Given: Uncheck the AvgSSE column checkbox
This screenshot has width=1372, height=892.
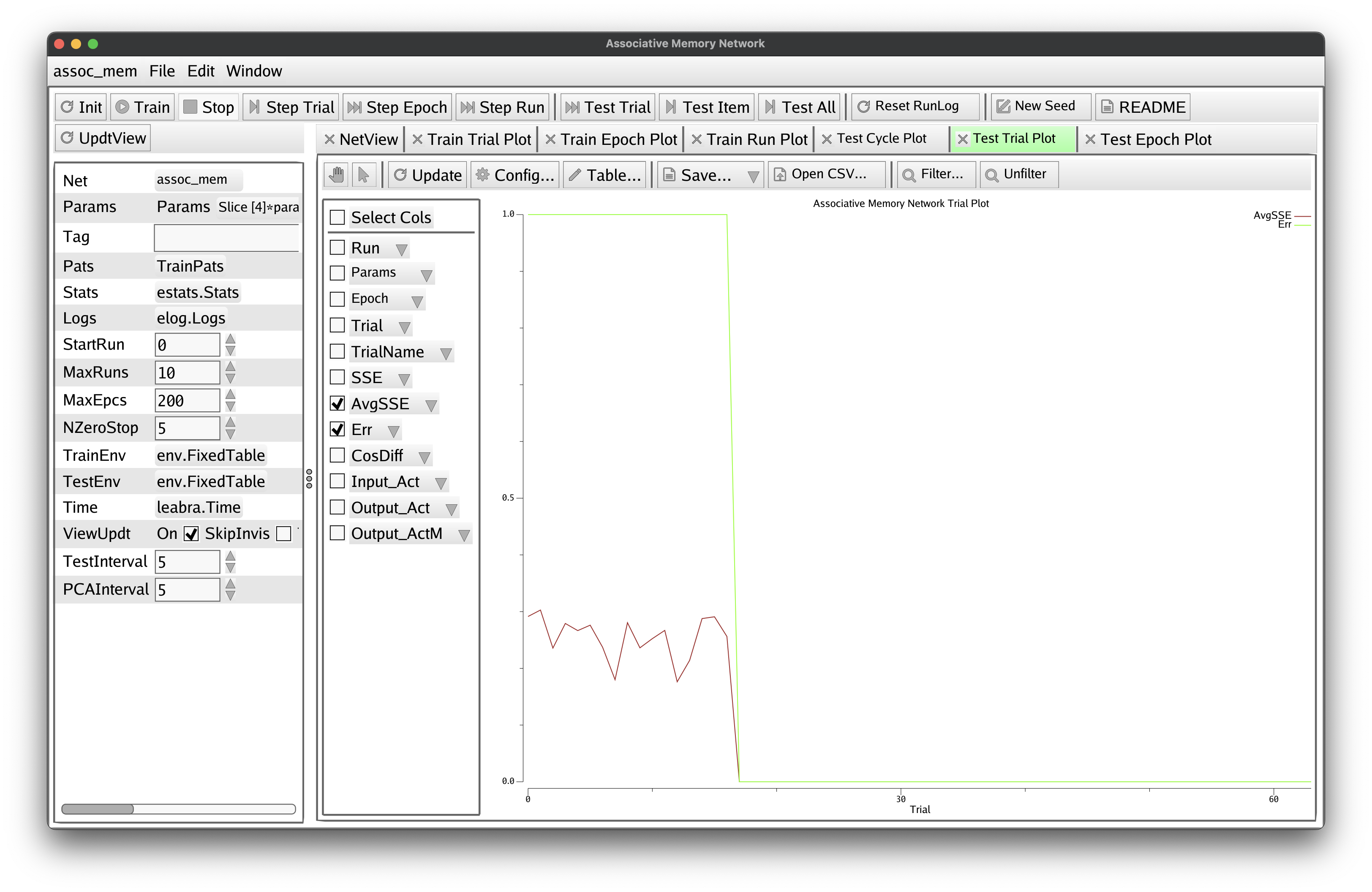Looking at the screenshot, I should (337, 403).
